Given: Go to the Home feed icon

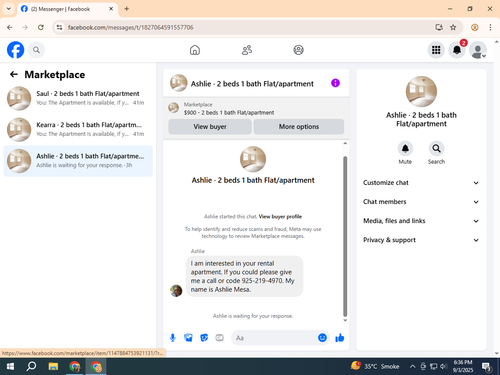Looking at the screenshot, I should [x=195, y=50].
